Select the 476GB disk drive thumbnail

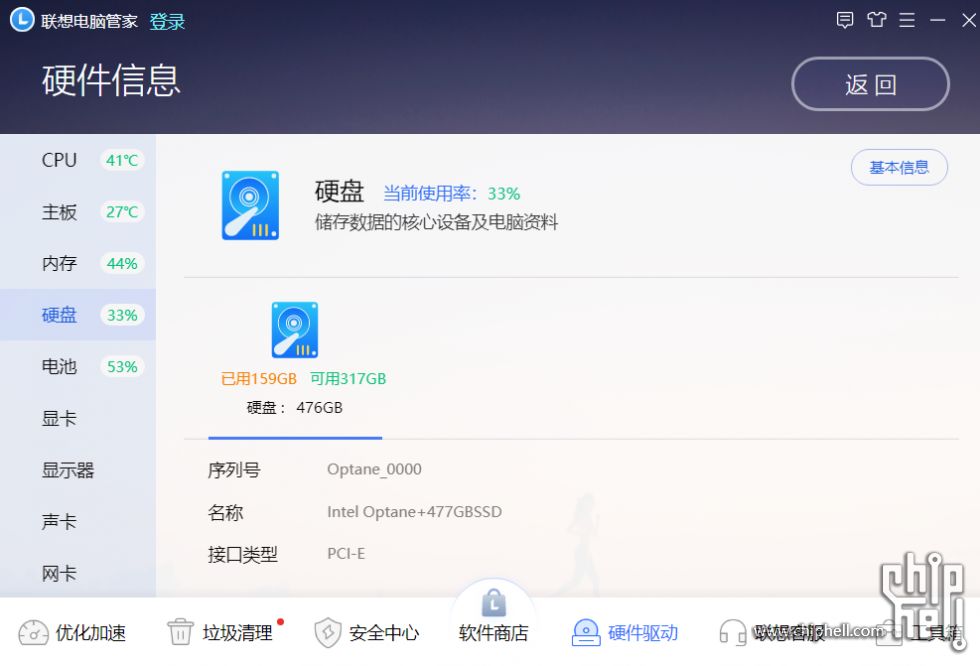click(294, 330)
